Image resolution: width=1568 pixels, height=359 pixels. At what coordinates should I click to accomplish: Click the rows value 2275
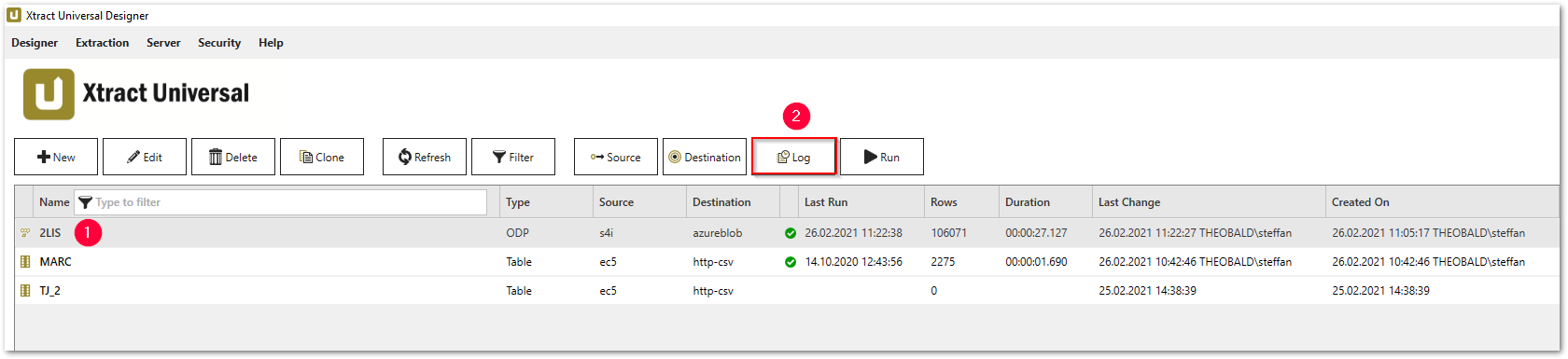coord(943,262)
